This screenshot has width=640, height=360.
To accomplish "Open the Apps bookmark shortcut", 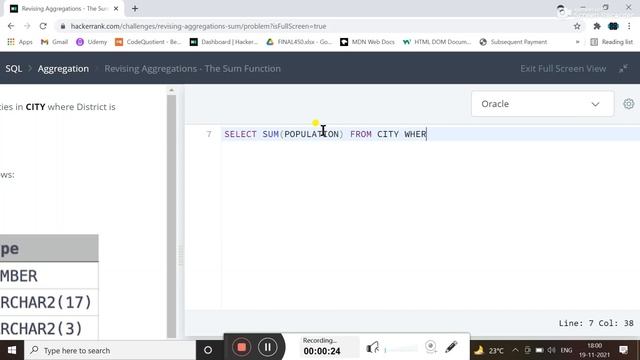I will pos(20,42).
